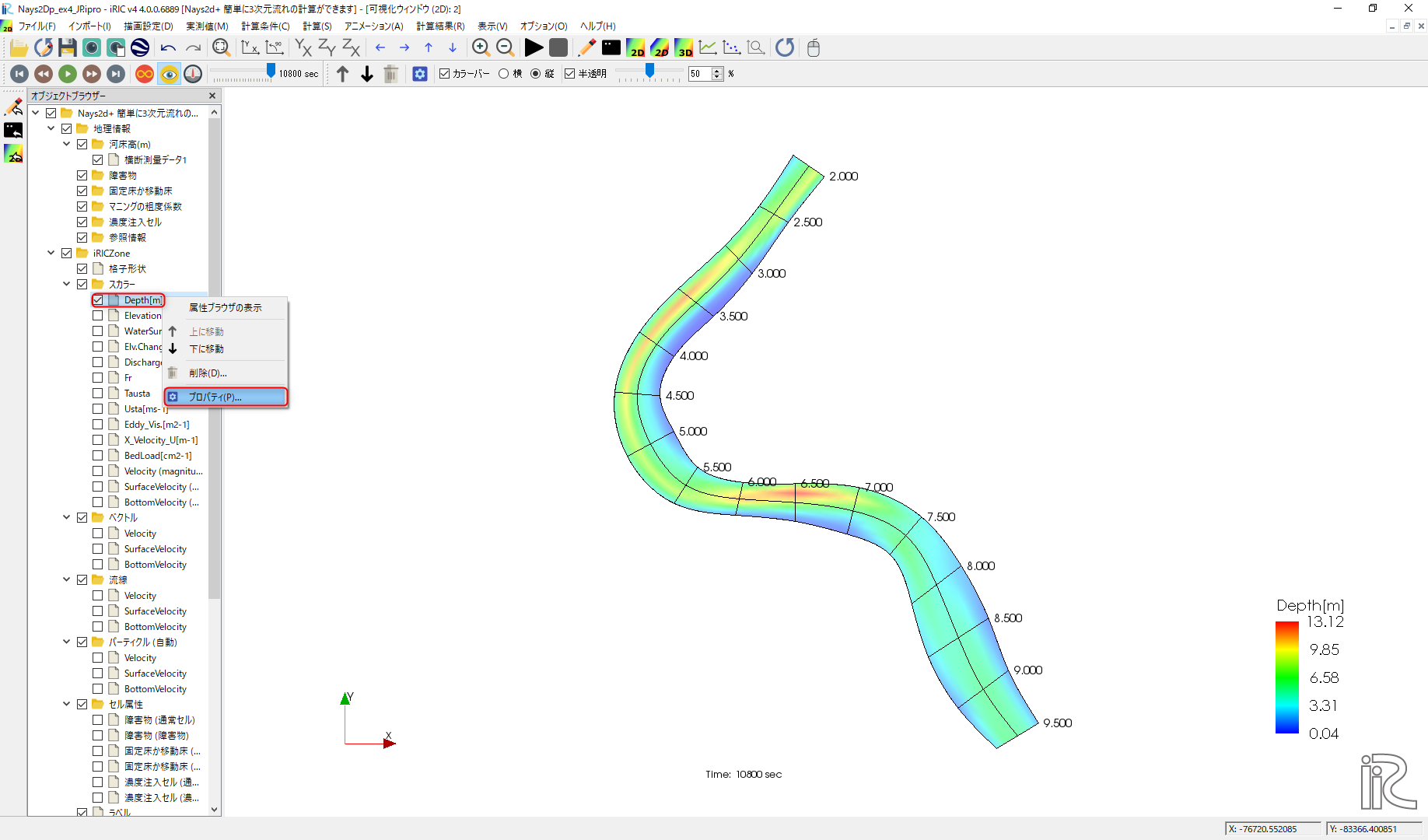Check the Fr scalar checkbox
1428x840 pixels.
98,378
